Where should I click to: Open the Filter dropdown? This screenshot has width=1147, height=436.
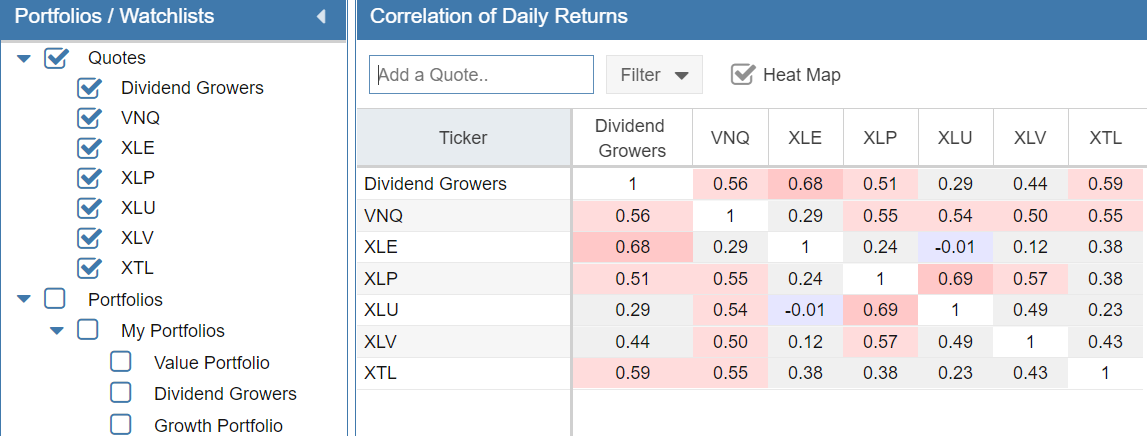[654, 75]
